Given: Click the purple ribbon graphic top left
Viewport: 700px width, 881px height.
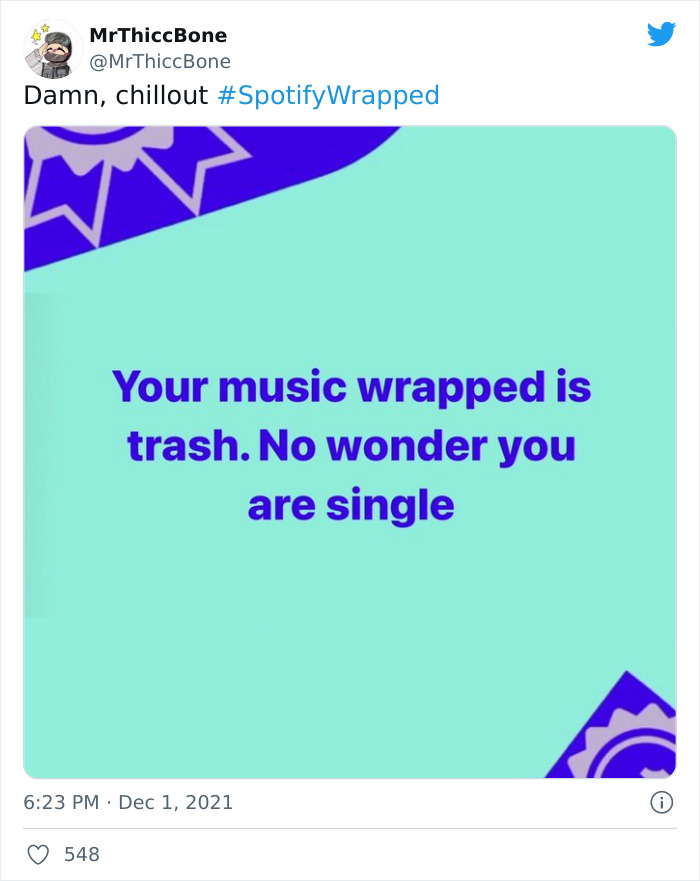Looking at the screenshot, I should [120, 185].
